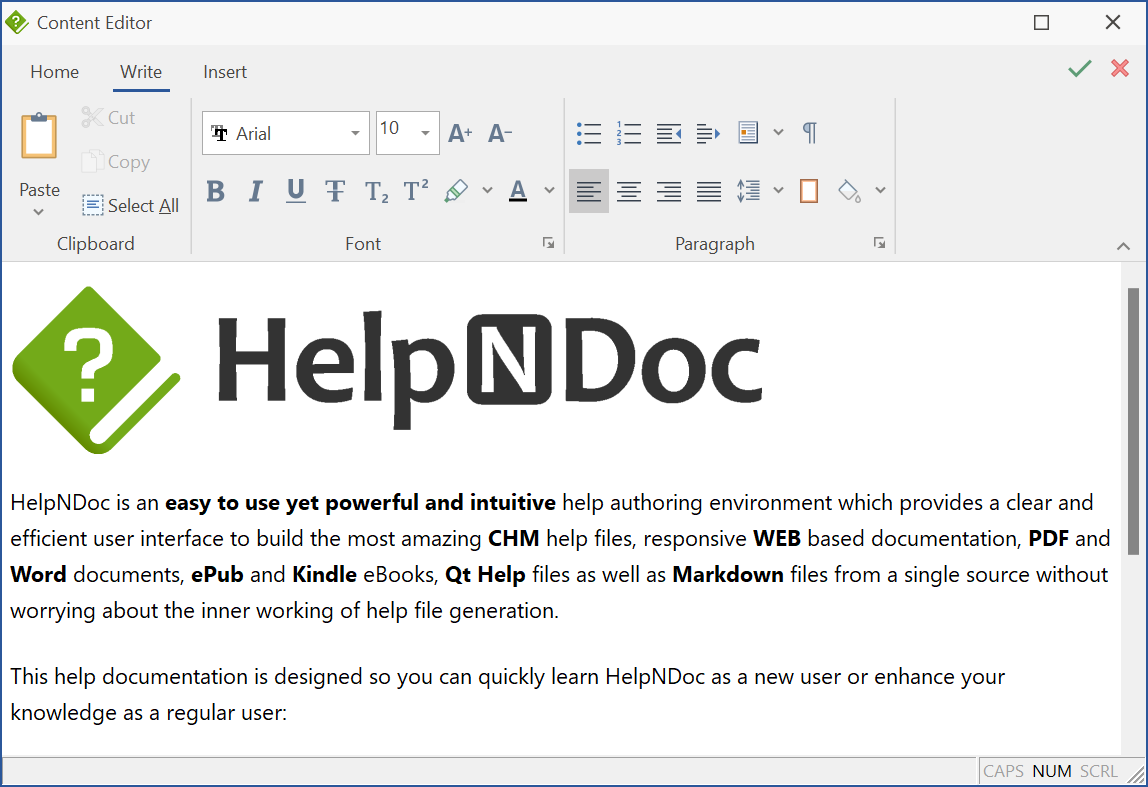Align text left
The width and height of the screenshot is (1148, 787).
point(589,191)
